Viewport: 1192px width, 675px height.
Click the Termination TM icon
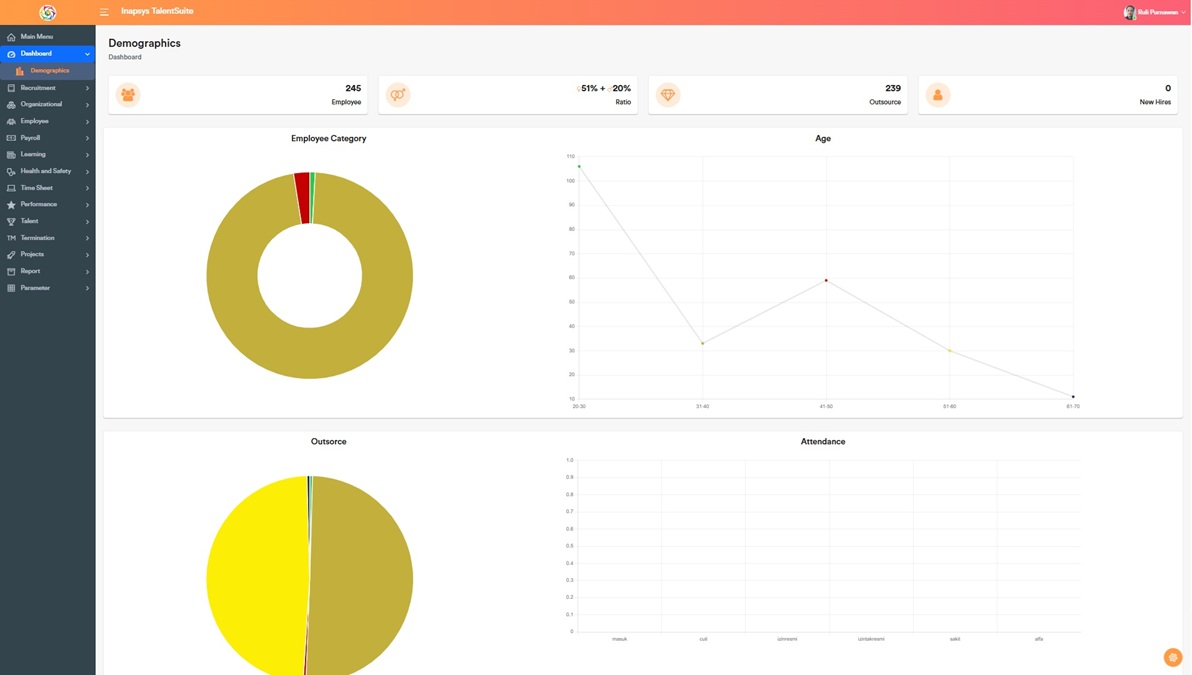coord(11,238)
